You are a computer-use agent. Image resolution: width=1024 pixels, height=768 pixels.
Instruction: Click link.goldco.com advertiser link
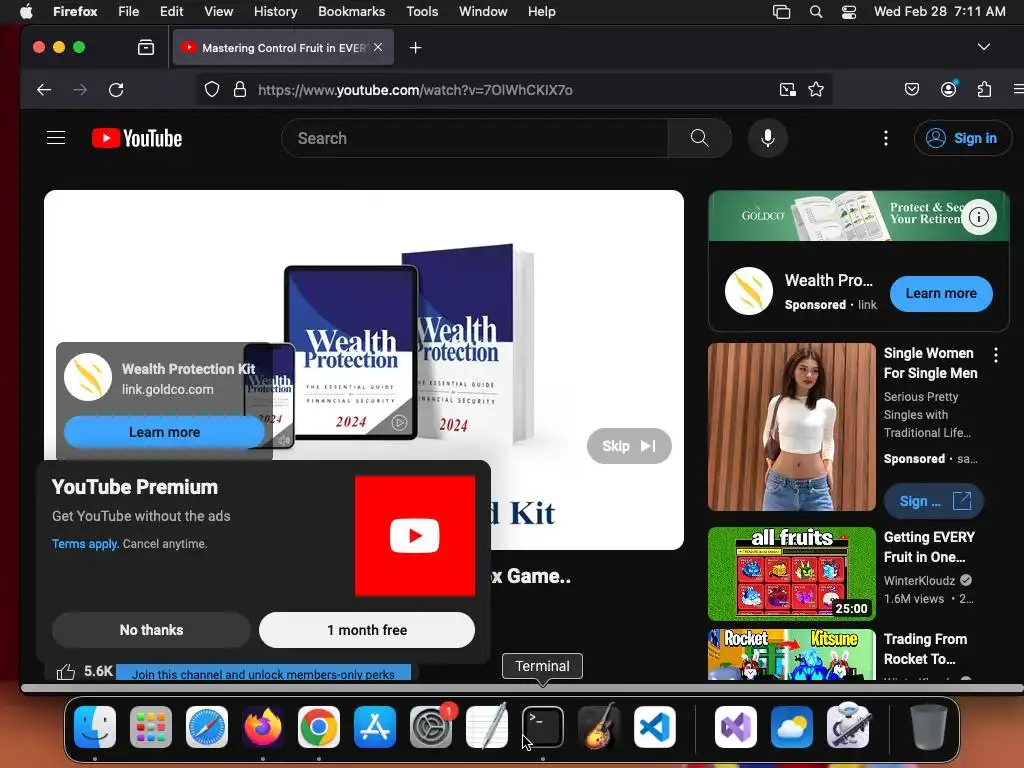[x=167, y=389]
